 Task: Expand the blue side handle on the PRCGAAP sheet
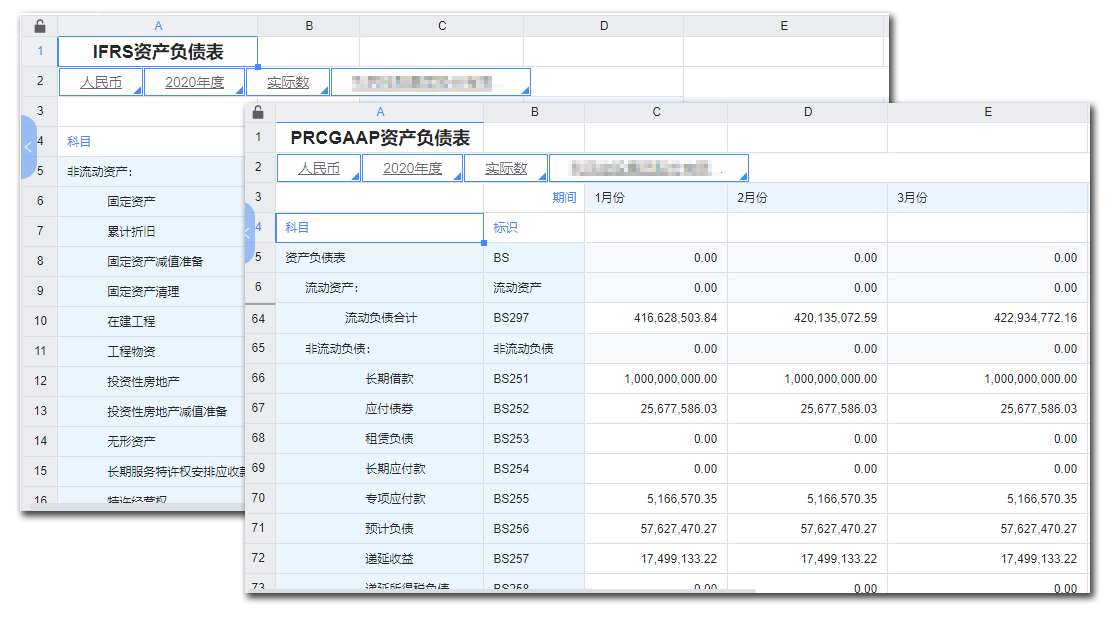click(249, 233)
